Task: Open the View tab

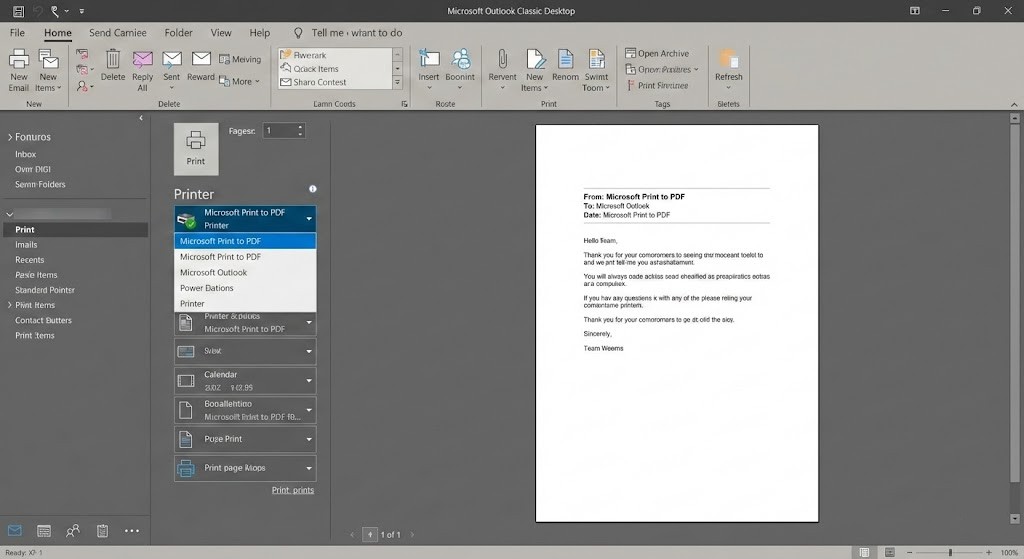Action: click(221, 33)
